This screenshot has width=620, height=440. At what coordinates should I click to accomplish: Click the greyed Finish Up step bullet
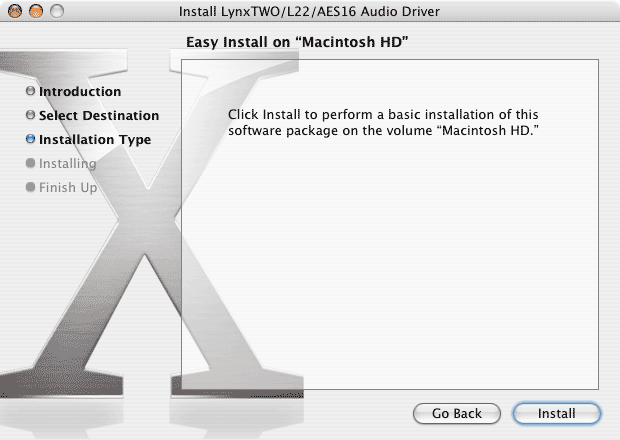coord(30,187)
